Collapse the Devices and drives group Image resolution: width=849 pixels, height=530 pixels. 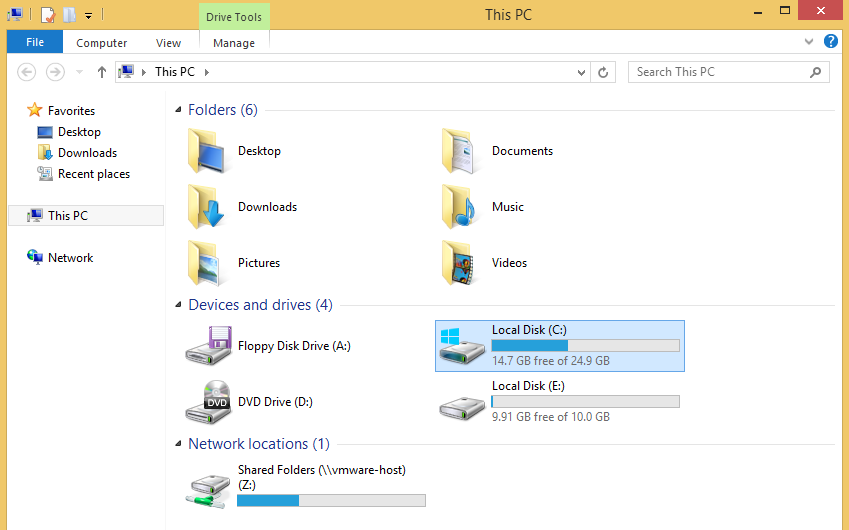[x=178, y=305]
